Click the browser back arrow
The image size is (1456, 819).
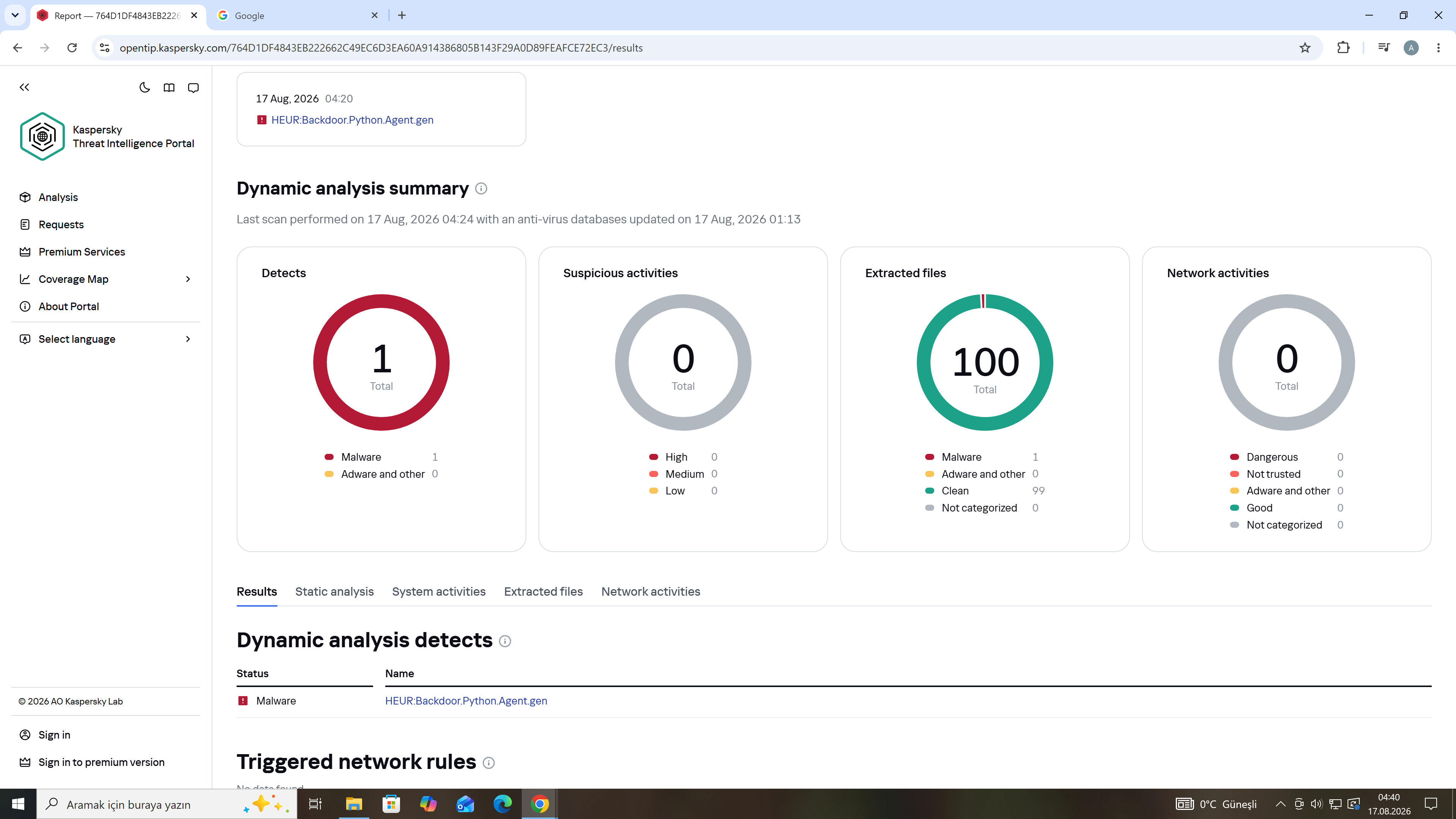pyautogui.click(x=17, y=48)
